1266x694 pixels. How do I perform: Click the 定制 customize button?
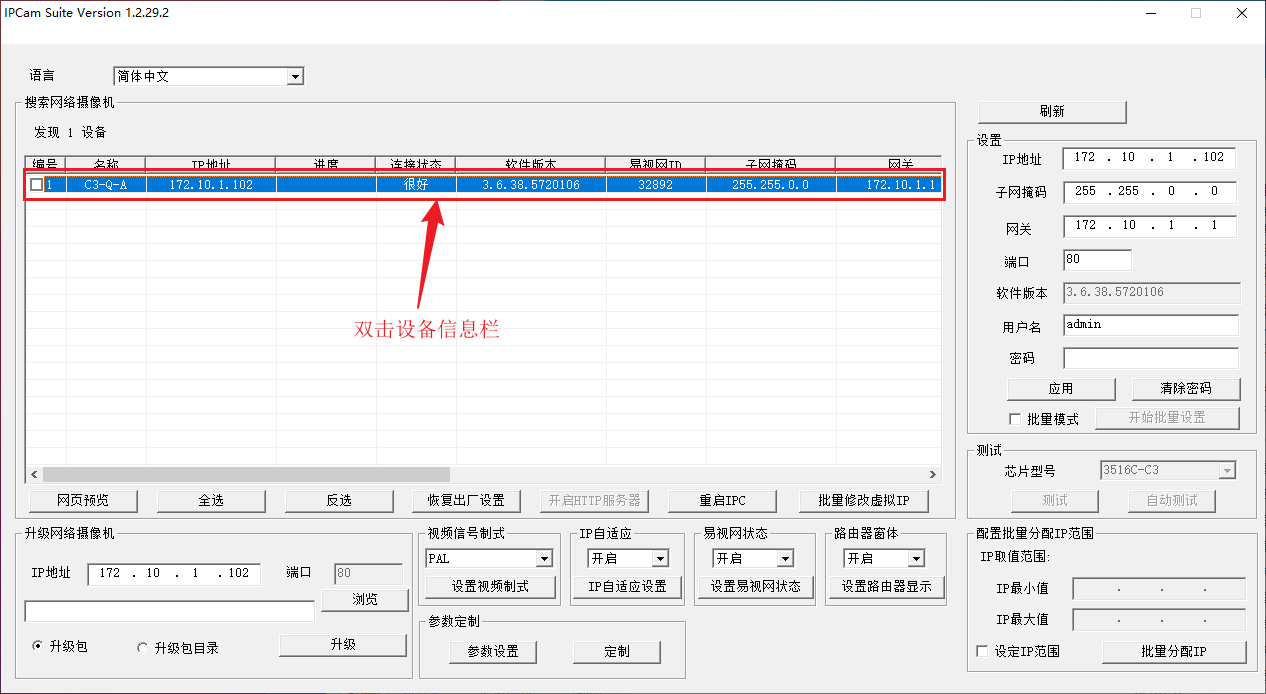(x=617, y=652)
